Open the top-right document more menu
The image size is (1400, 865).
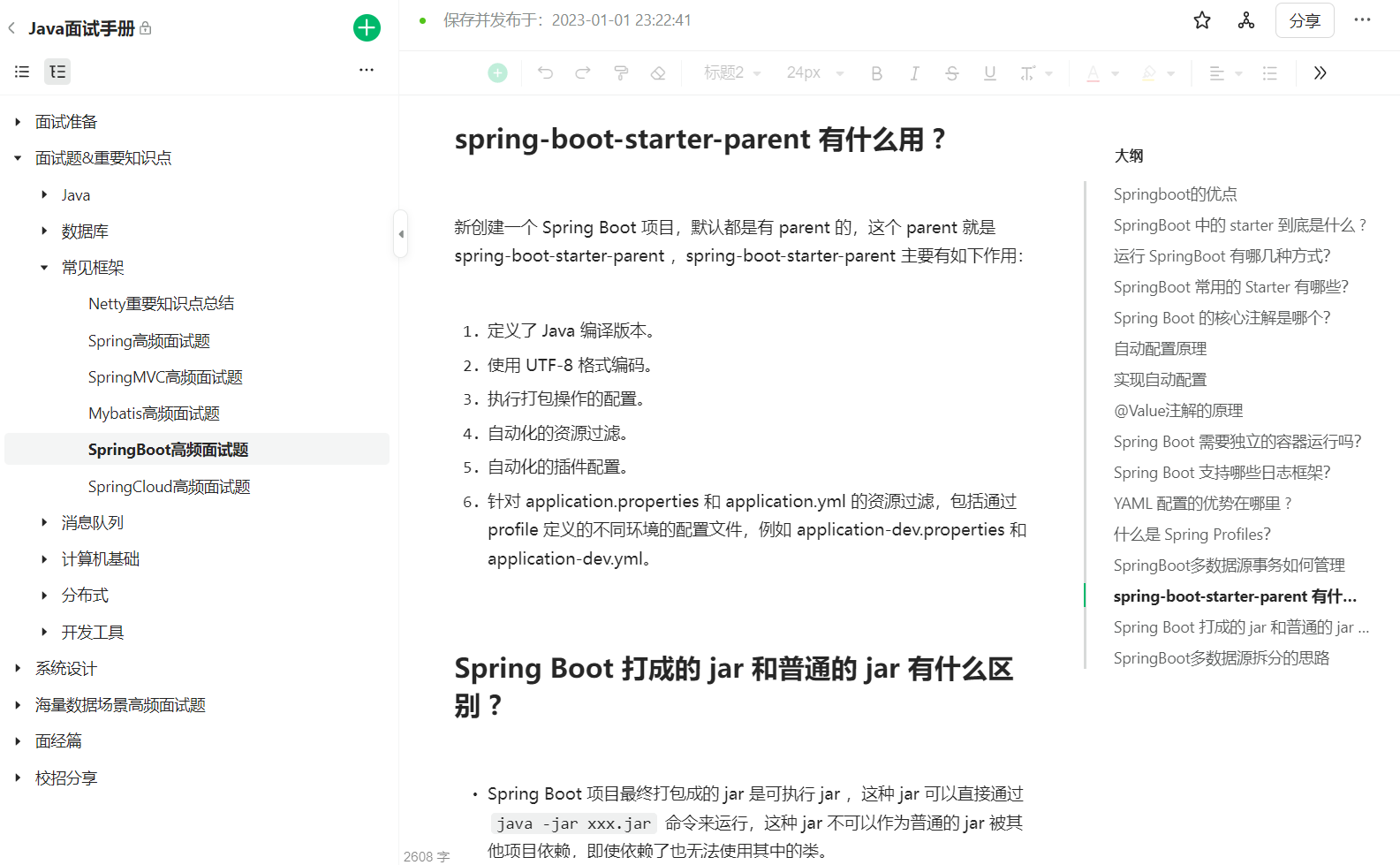pos(1362,19)
